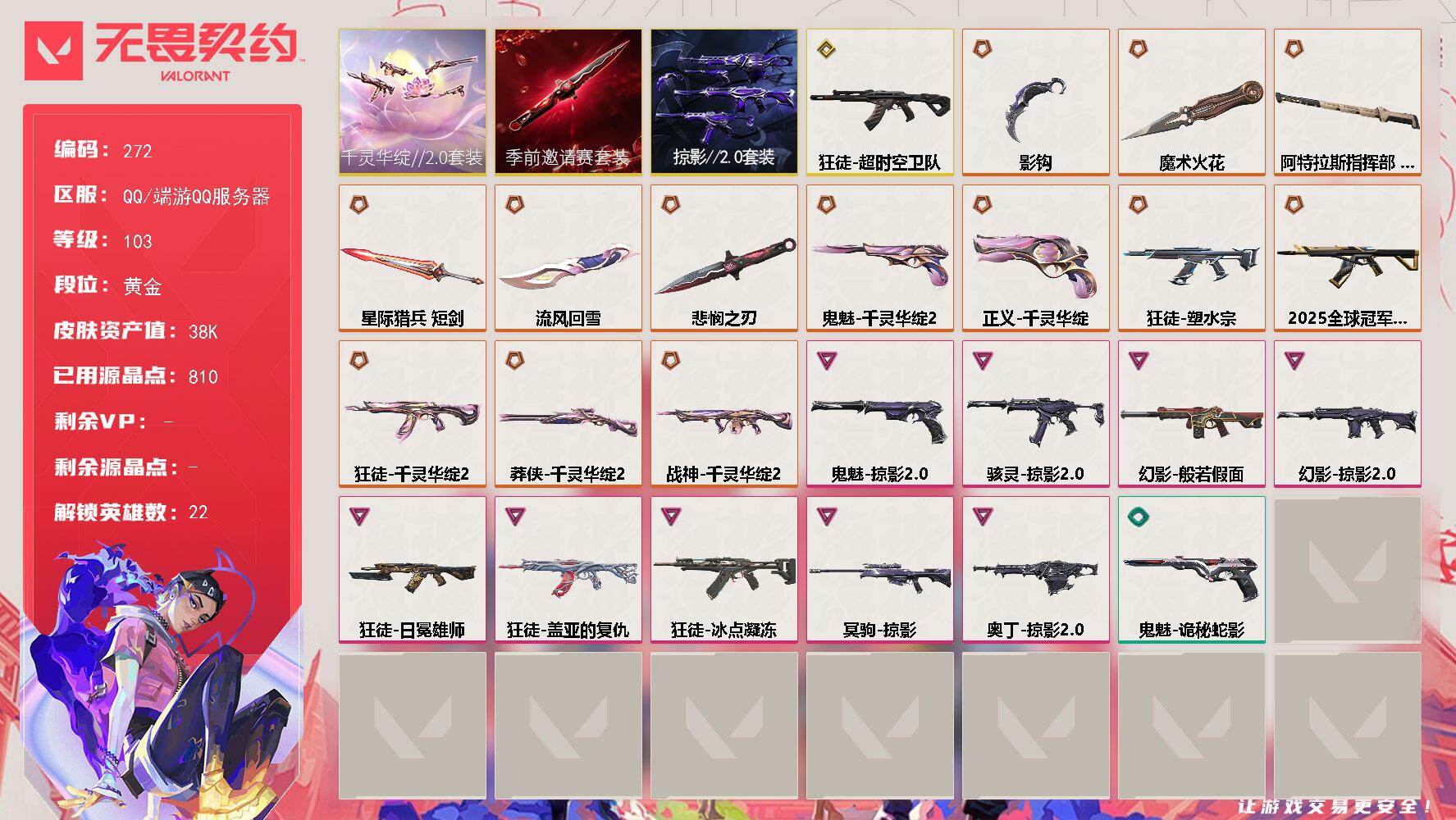The width and height of the screenshot is (1456, 820).
Task: Click the 奥丁-掠影2.0 machine gun skin
Action: tap(1035, 569)
